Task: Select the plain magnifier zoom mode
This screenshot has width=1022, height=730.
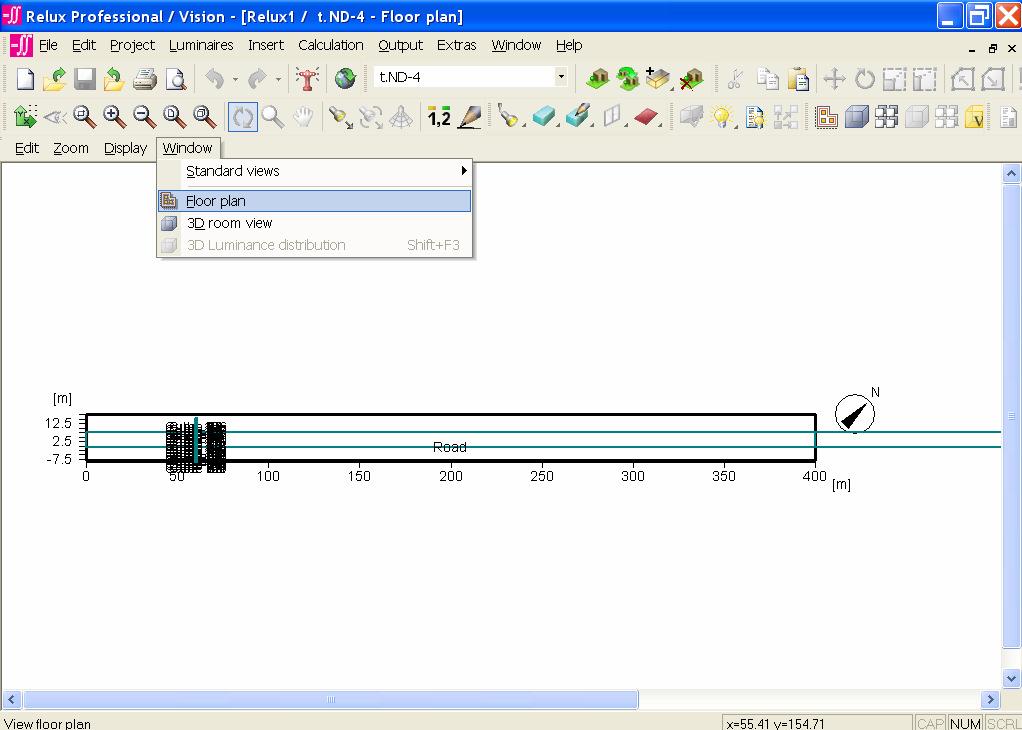Action: pos(272,117)
